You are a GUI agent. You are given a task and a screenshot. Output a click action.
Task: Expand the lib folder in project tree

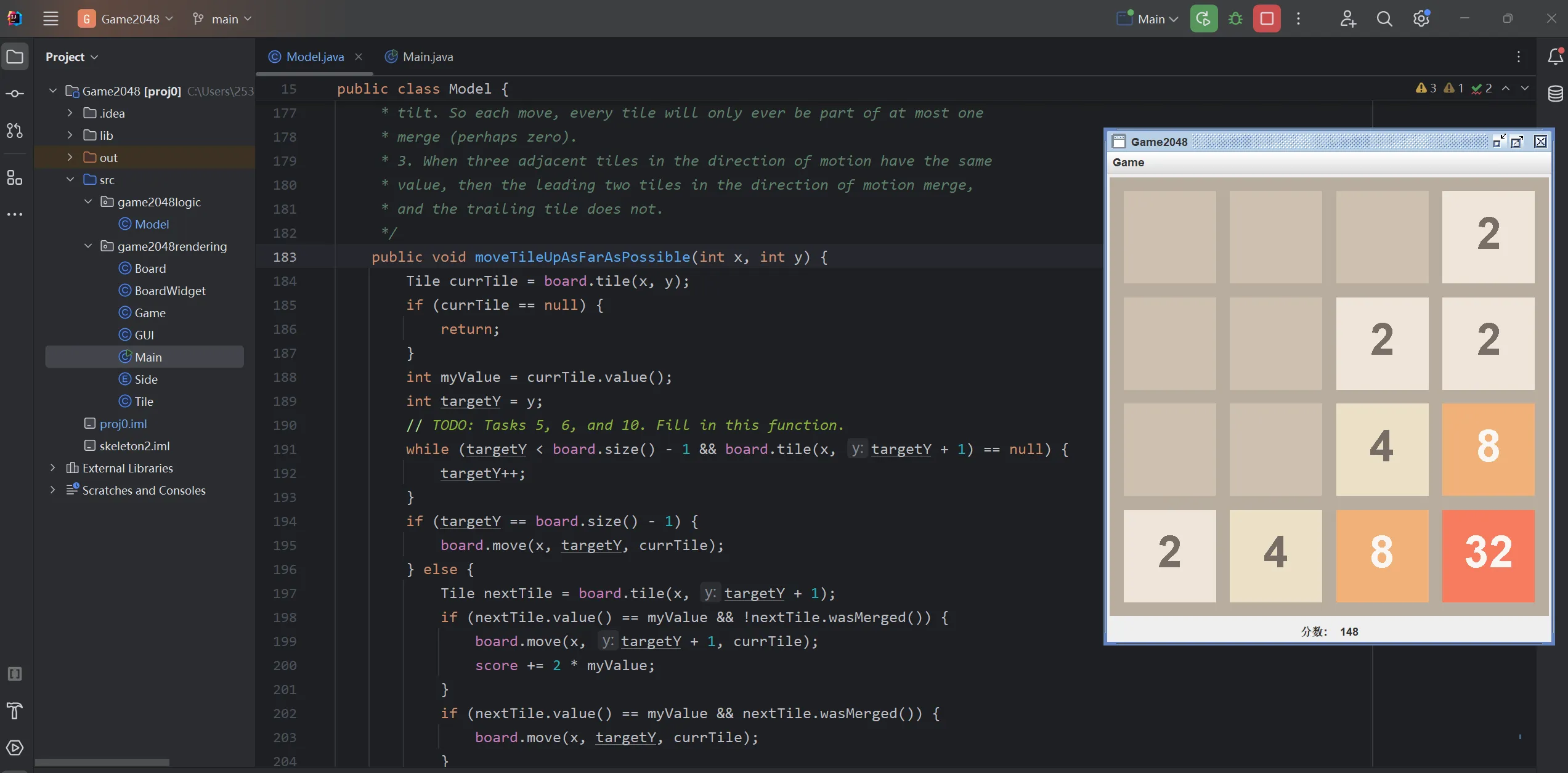(70, 135)
